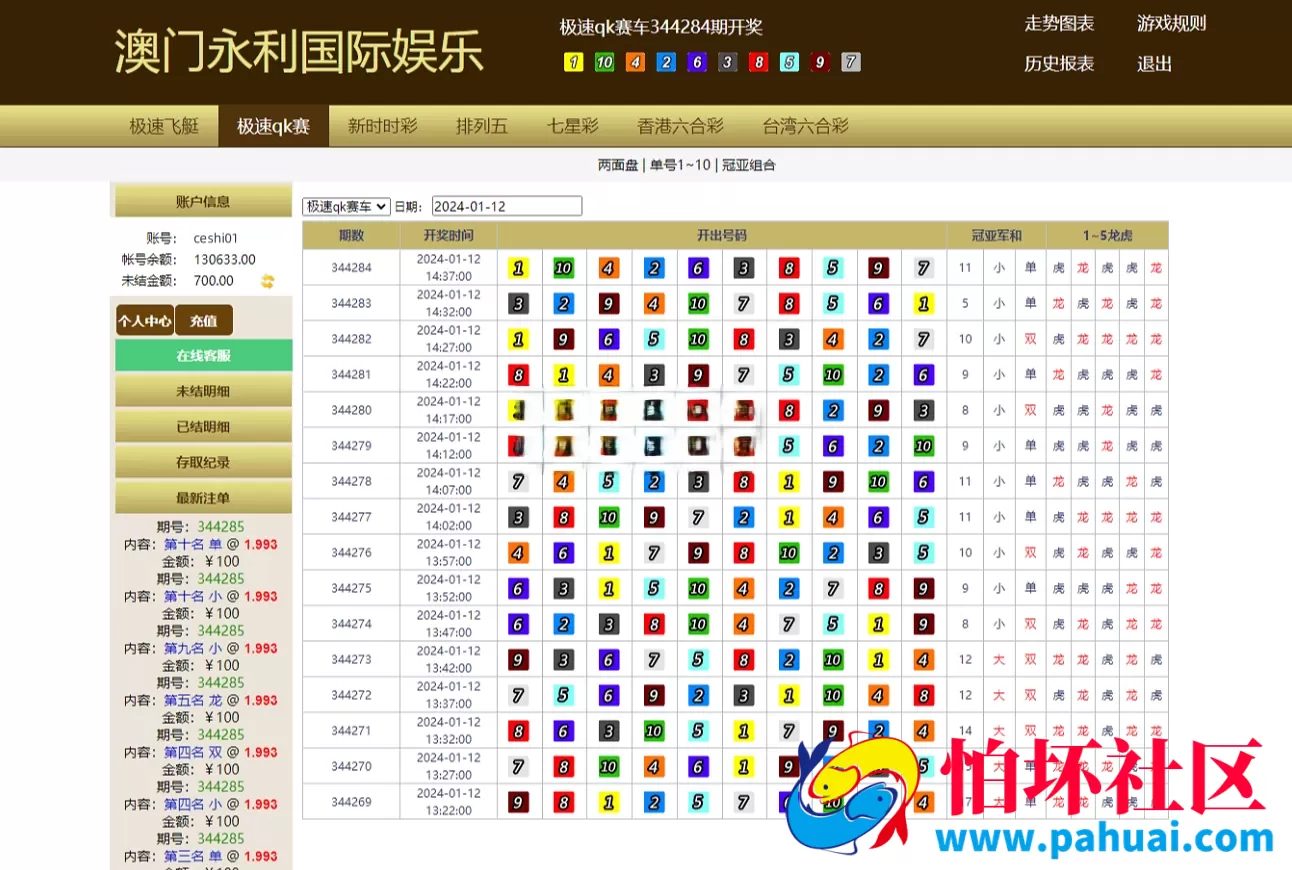1292x870 pixels.
Task: Click last-place ball 7 in row 344284
Action: click(x=924, y=268)
